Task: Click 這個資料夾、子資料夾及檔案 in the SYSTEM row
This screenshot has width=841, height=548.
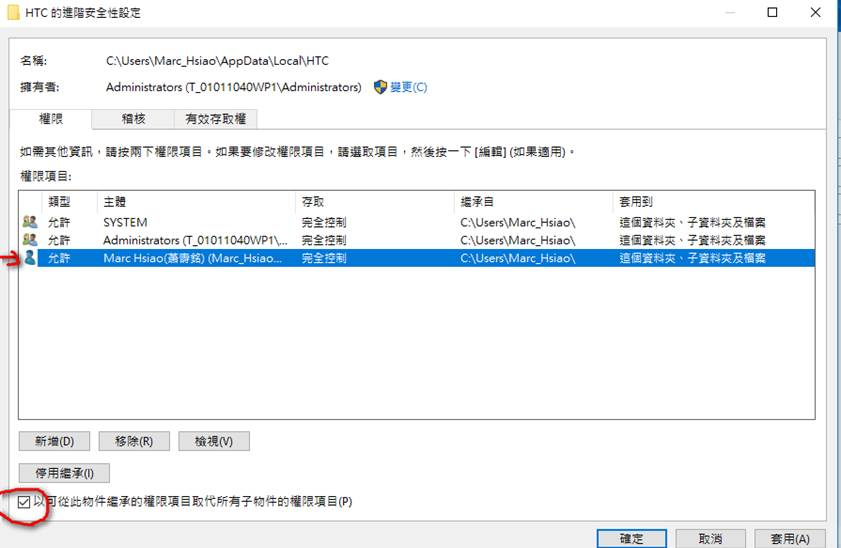Action: pyautogui.click(x=692, y=222)
